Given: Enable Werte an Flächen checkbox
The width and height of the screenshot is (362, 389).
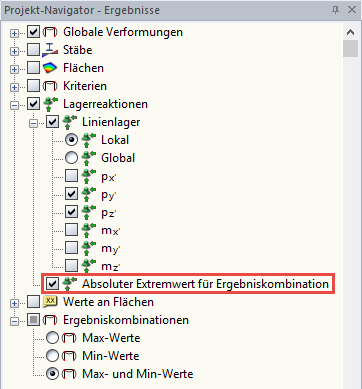Looking at the screenshot, I should tap(33, 302).
